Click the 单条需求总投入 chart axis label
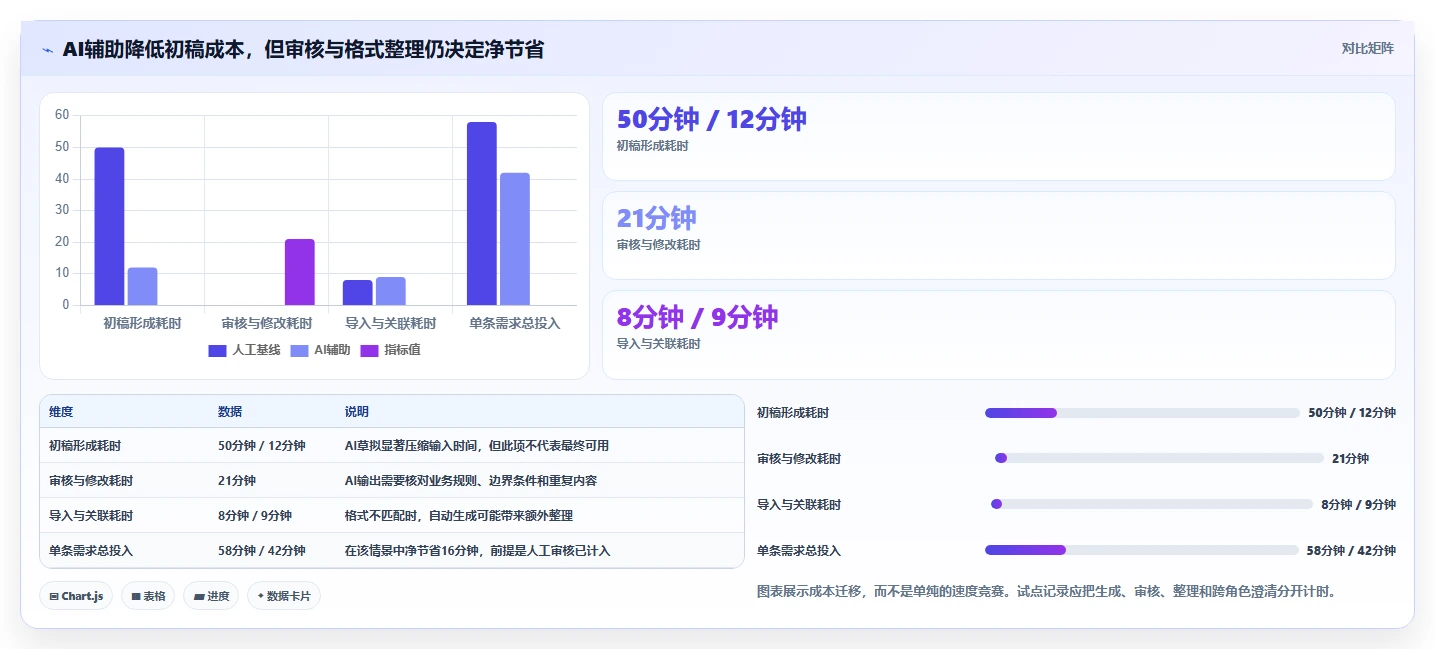1435x649 pixels. (515, 323)
